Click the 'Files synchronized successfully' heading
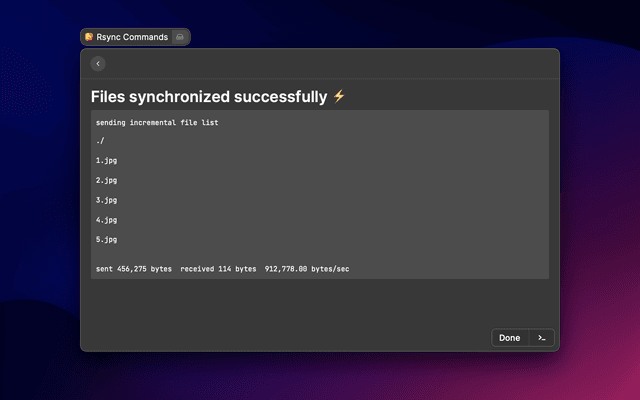The width and height of the screenshot is (640, 400). [209, 97]
